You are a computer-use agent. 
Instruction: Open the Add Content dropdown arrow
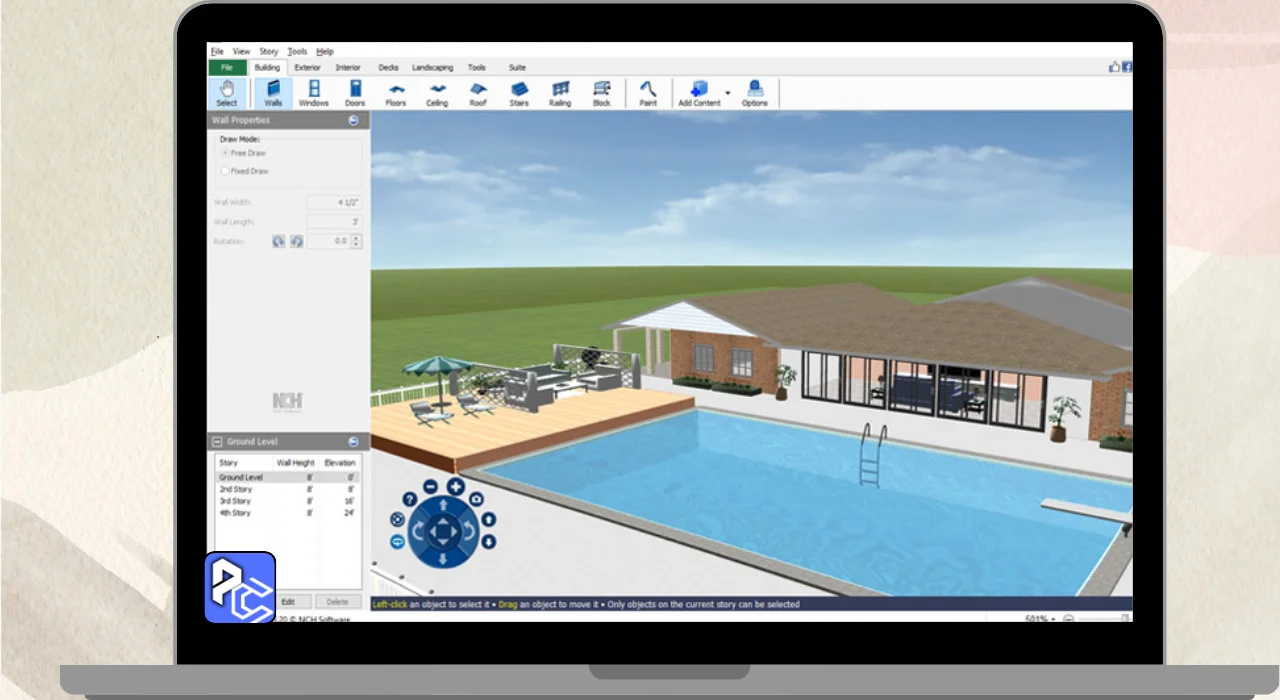pyautogui.click(x=728, y=93)
